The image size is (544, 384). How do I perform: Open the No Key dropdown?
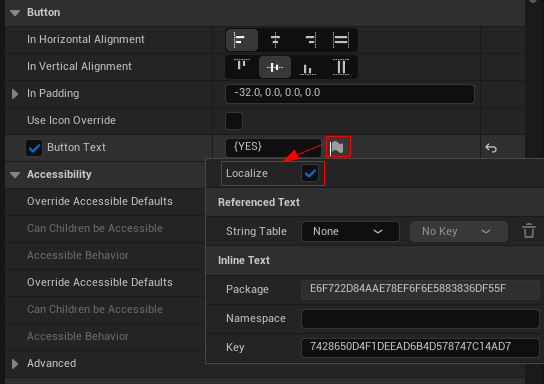[459, 231]
